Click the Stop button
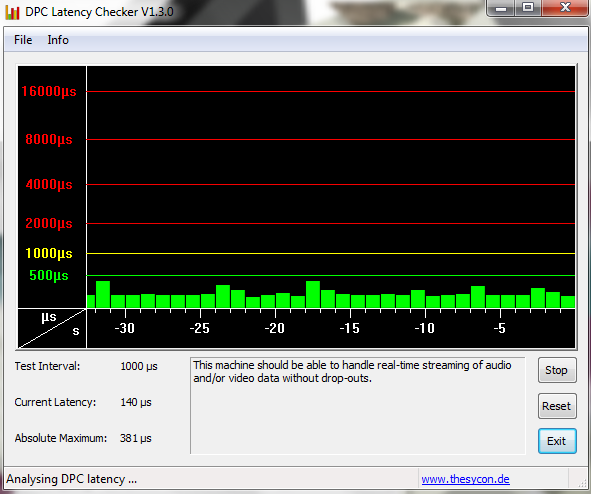This screenshot has height=494, width=591. [x=557, y=370]
